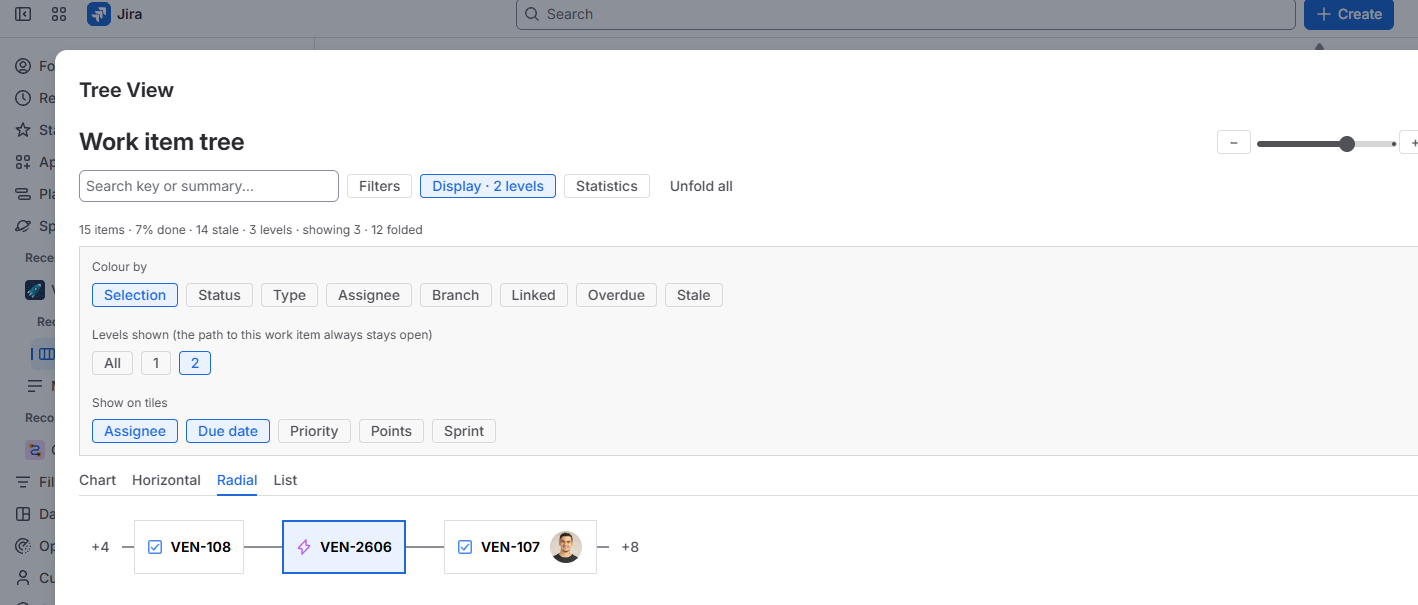Open the Filters panel in Tree View

point(379,186)
